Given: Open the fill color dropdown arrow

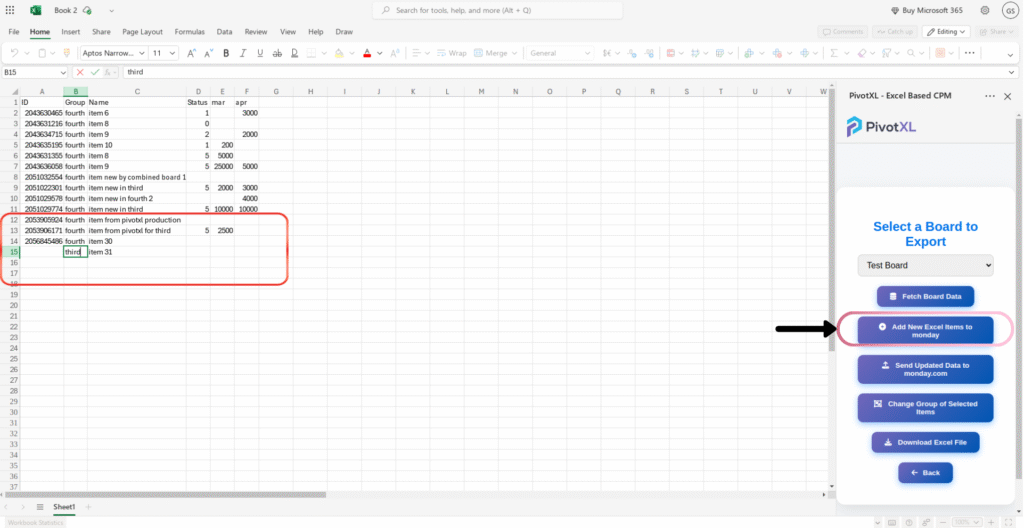Looking at the screenshot, I should [x=351, y=53].
